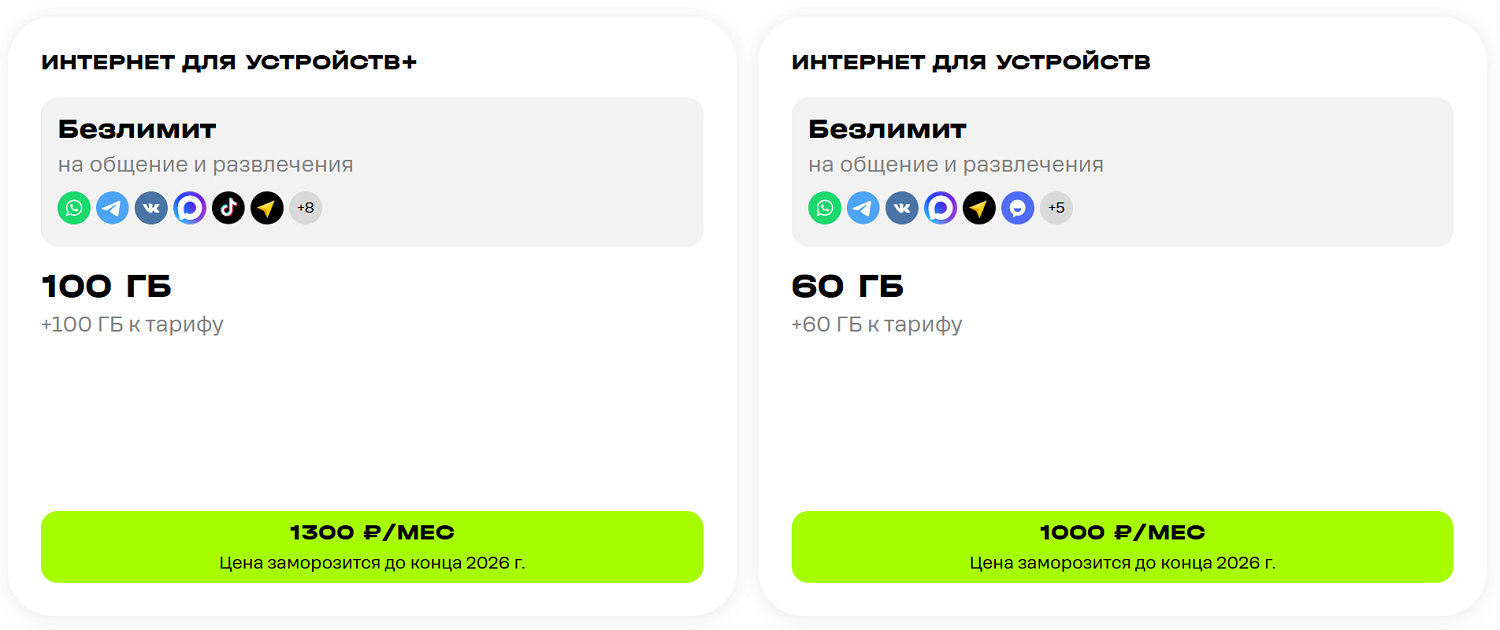Image resolution: width=1500 pixels, height=630 pixels.
Task: Click Yandex Navigator icon in the 1300 ₽ plan
Action: pyautogui.click(x=267, y=208)
